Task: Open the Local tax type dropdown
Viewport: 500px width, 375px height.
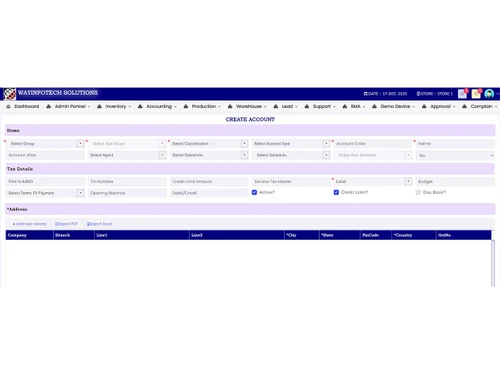Action: [x=373, y=181]
